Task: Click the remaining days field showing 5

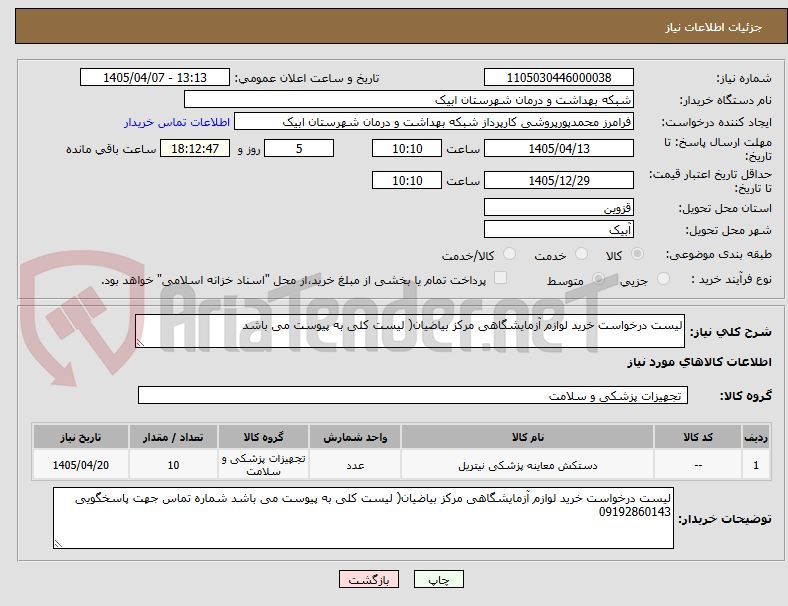Action: point(299,149)
